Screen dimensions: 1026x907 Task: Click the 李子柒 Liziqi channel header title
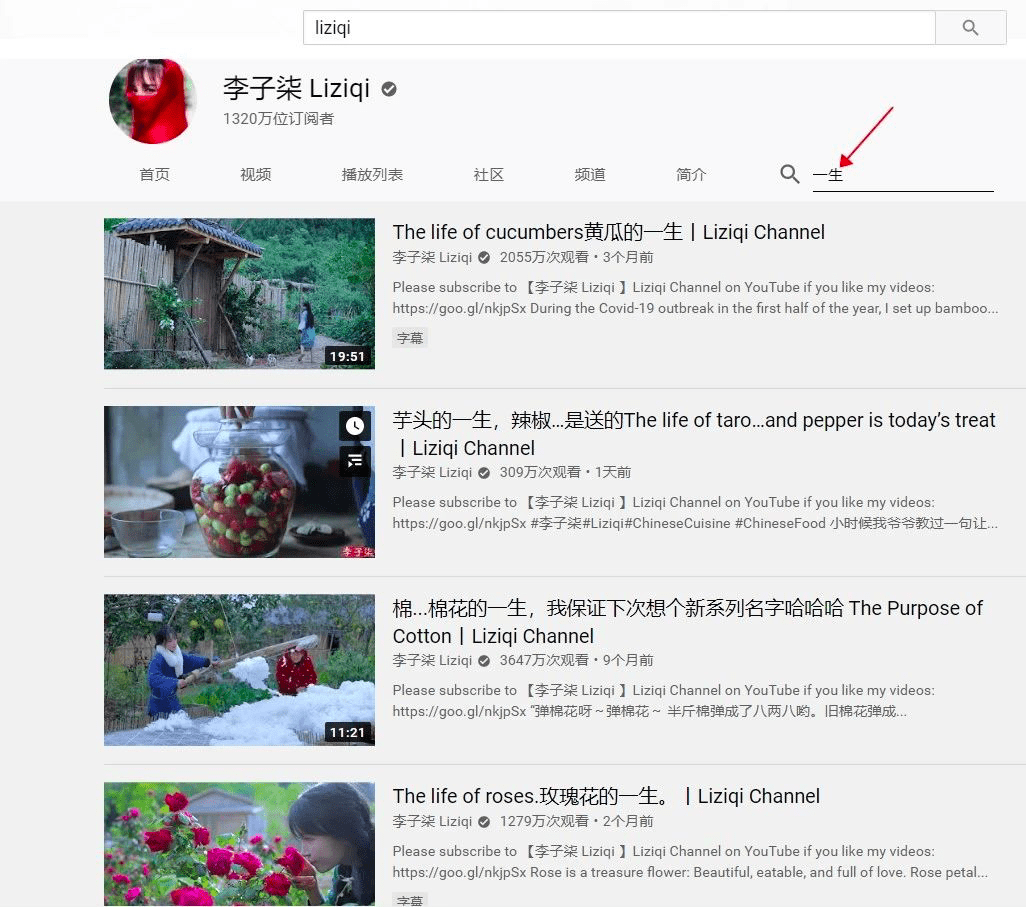point(296,88)
